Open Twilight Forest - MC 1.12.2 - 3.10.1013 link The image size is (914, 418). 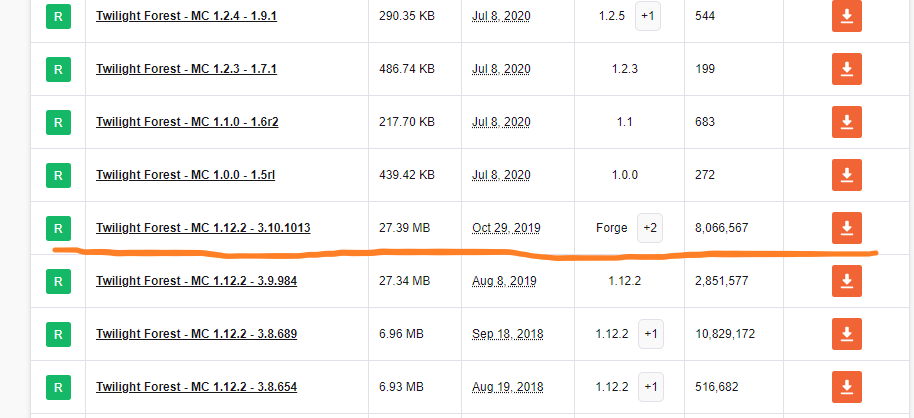[x=203, y=228]
